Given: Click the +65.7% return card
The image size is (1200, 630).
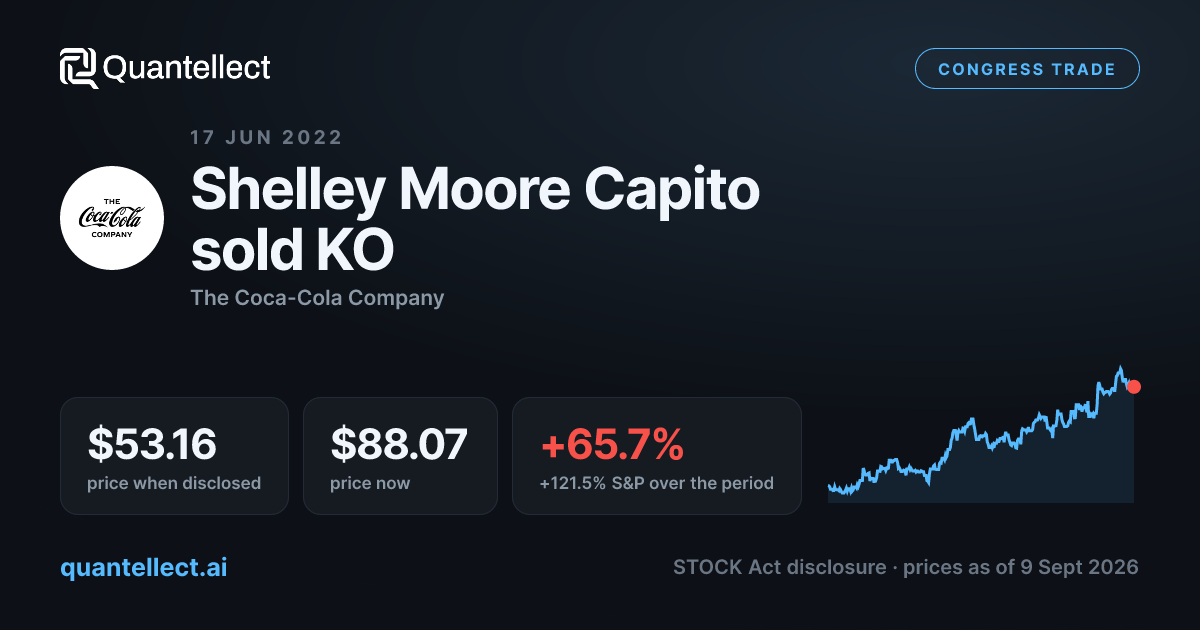Looking at the screenshot, I should [x=657, y=456].
